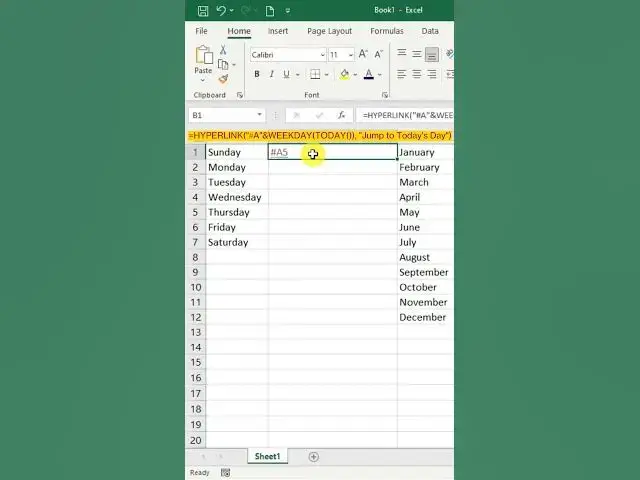Click the Copy icon
The image size is (640, 480).
[x=223, y=64]
